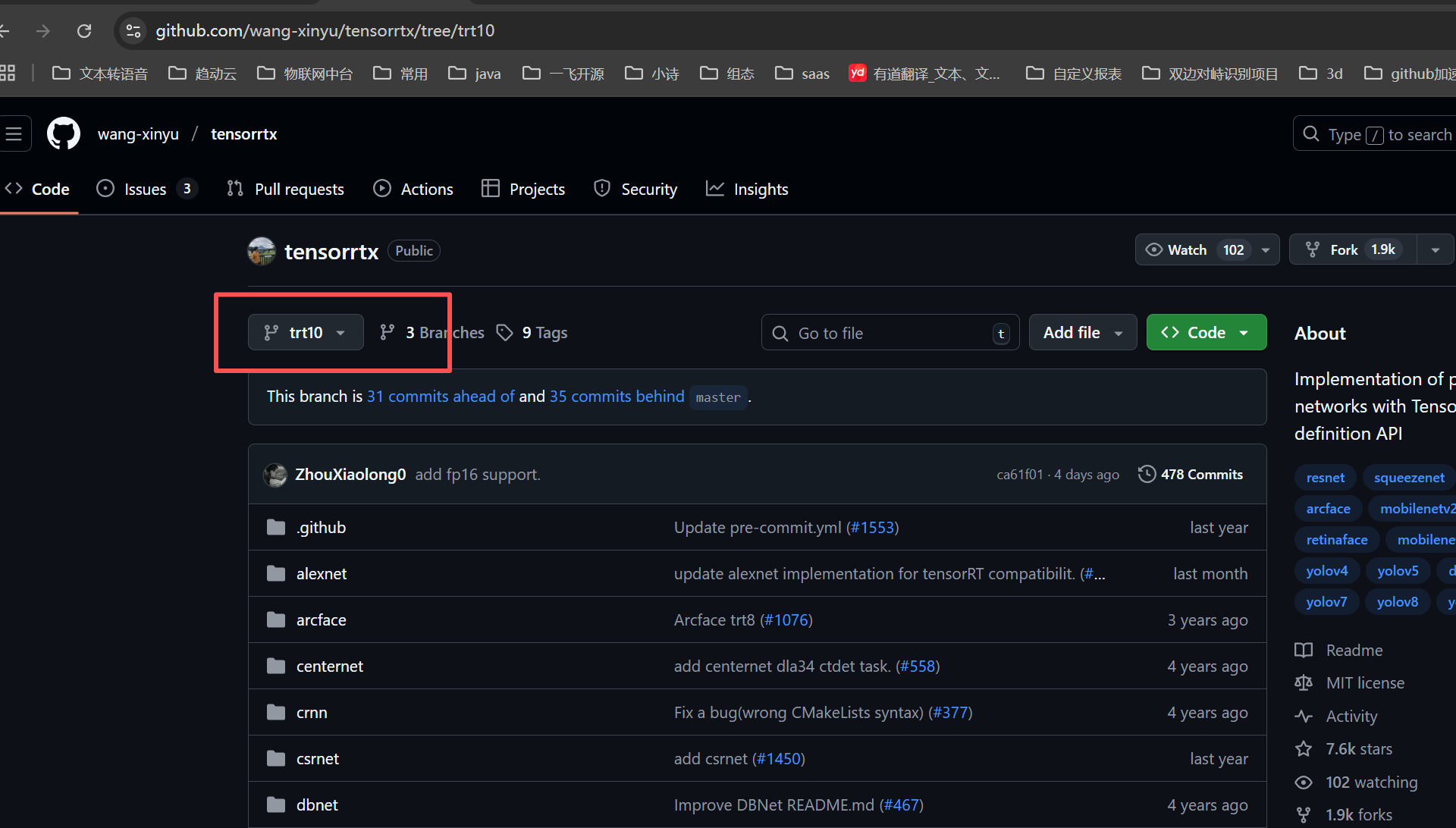Open the trt10 branch selector dropdown

coord(306,332)
